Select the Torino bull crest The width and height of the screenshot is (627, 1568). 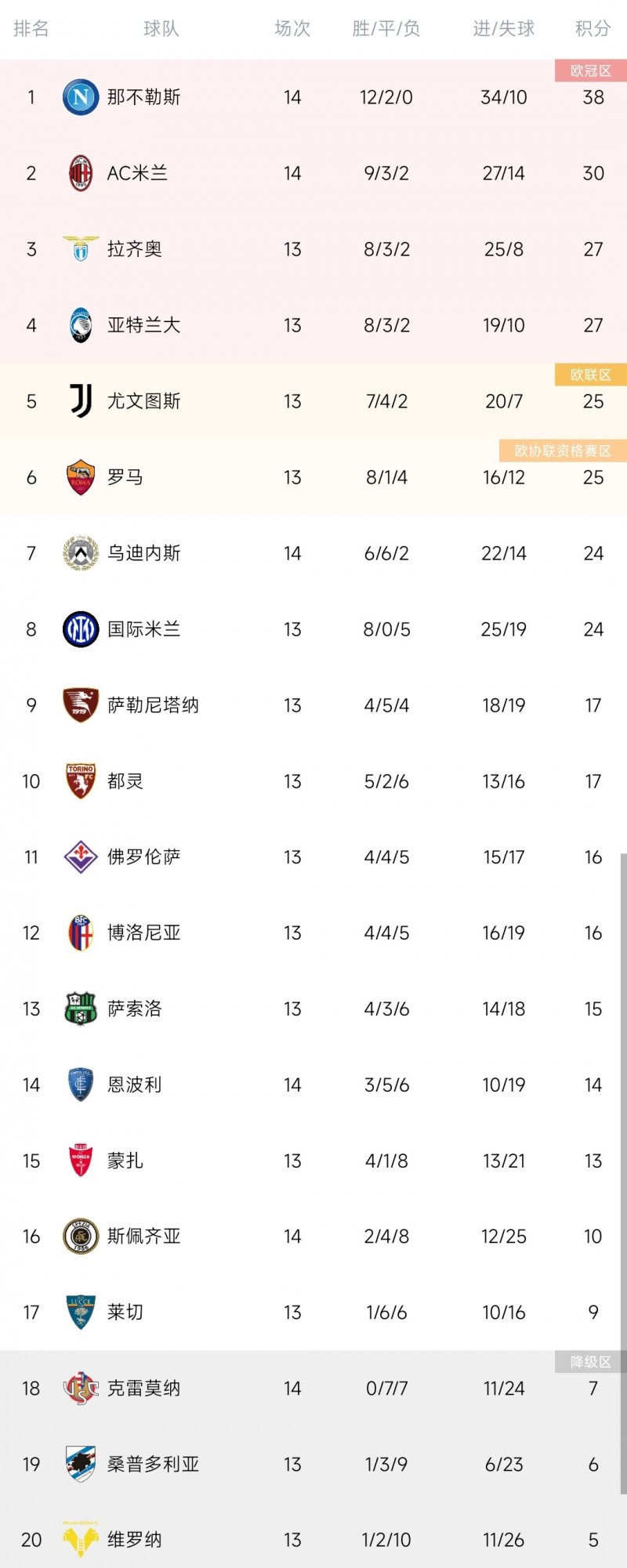coord(81,781)
